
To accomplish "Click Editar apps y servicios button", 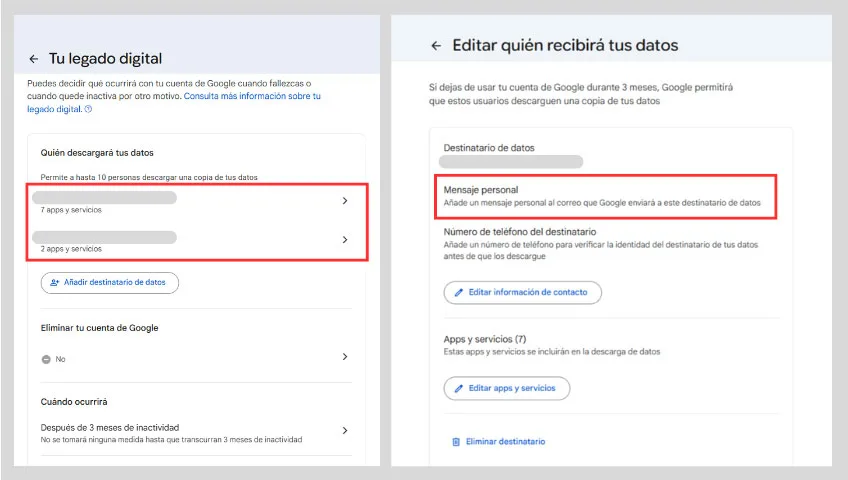I will pos(507,388).
